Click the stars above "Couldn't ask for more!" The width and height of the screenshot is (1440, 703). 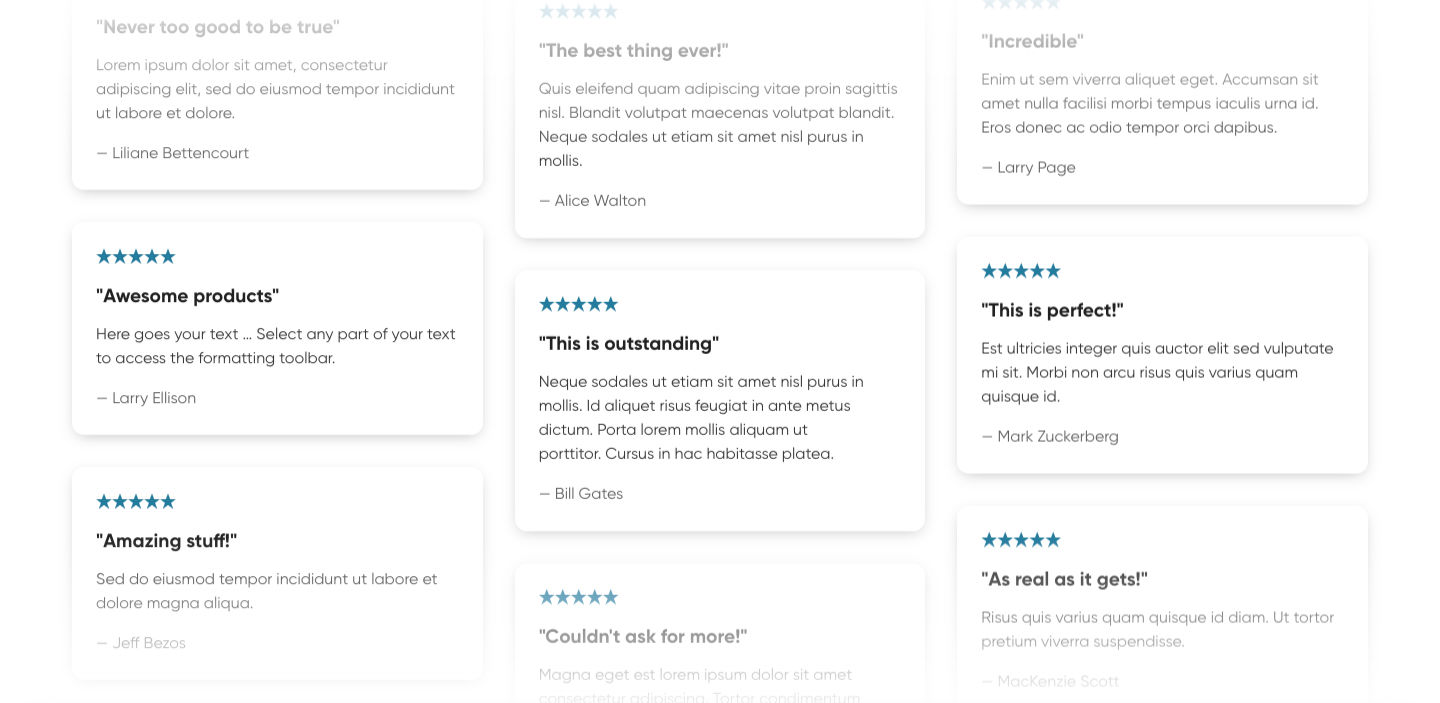click(578, 598)
